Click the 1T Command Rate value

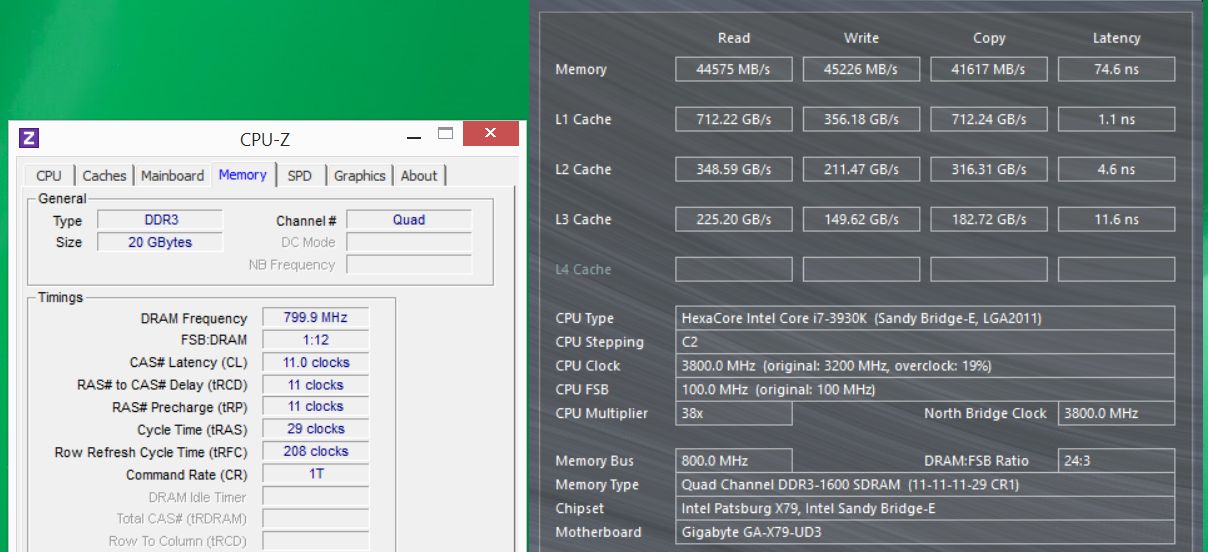click(315, 474)
